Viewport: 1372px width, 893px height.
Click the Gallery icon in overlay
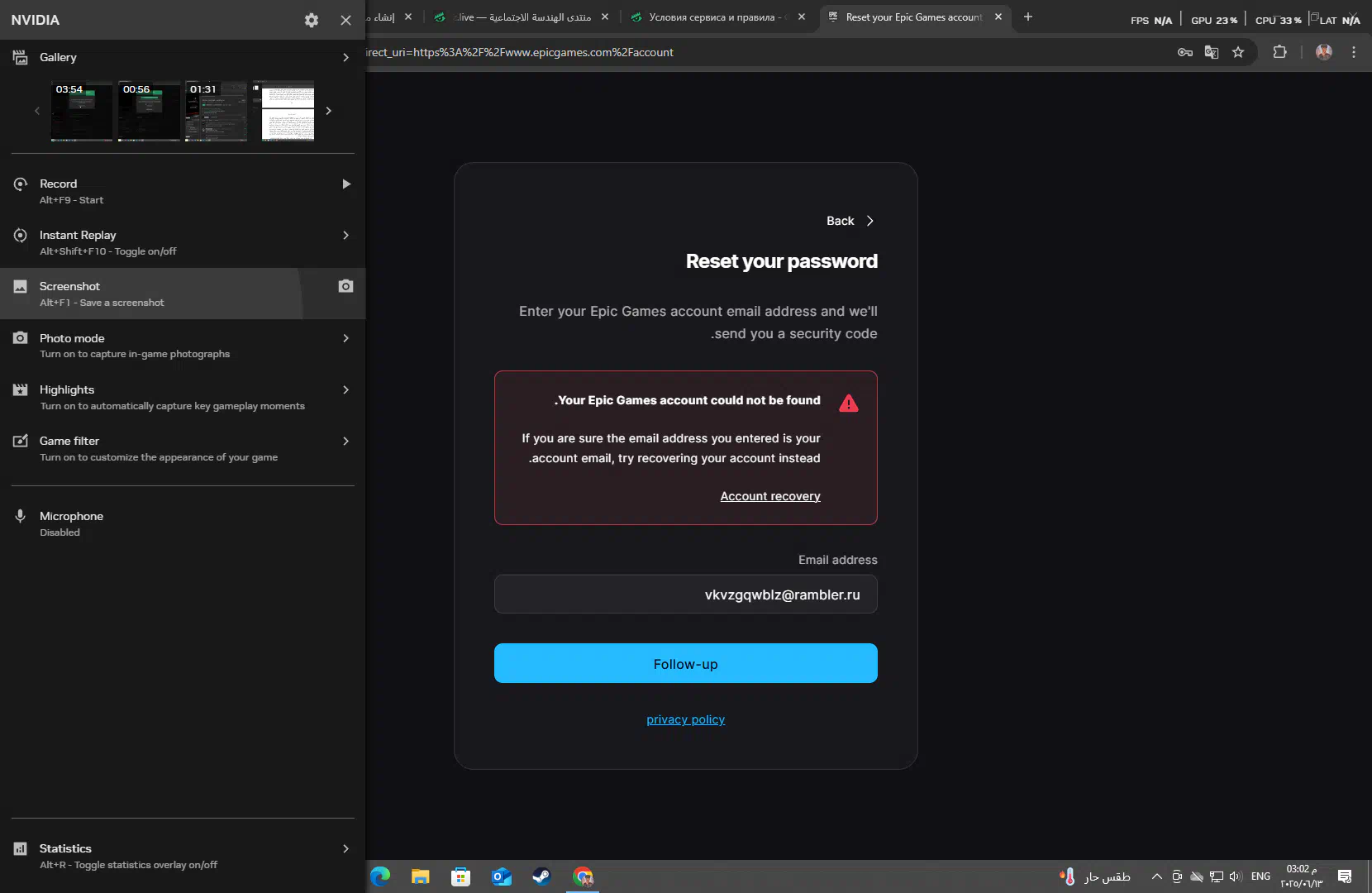click(x=20, y=57)
